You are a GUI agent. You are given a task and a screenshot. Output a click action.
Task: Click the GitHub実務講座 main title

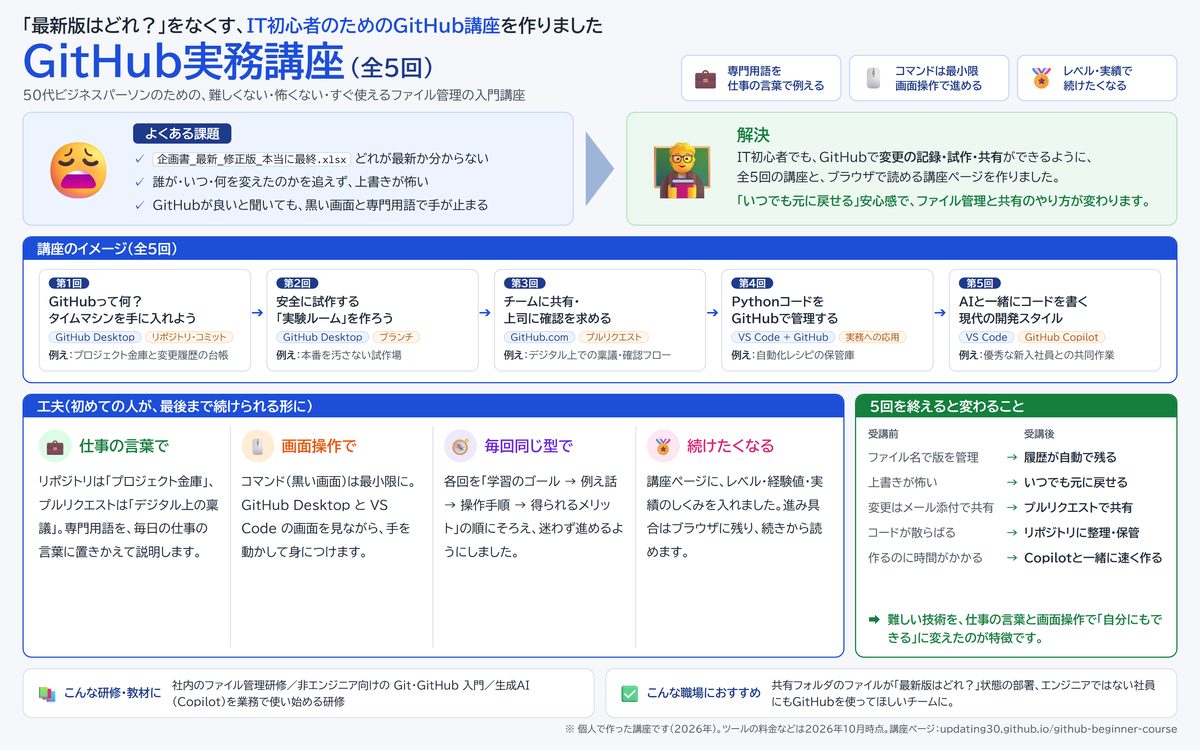(x=183, y=62)
